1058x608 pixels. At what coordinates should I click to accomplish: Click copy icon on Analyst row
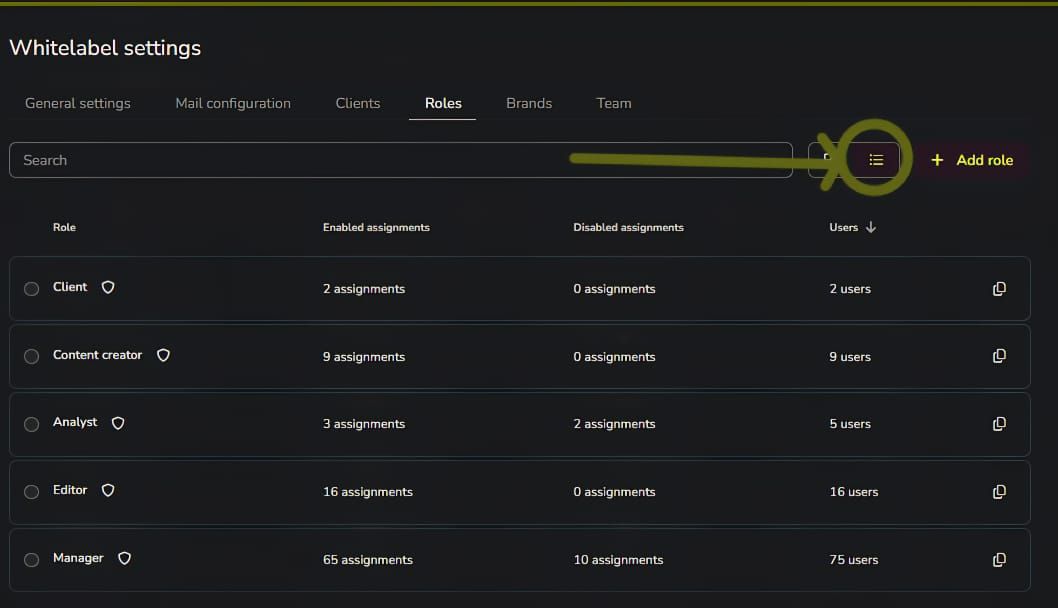999,424
